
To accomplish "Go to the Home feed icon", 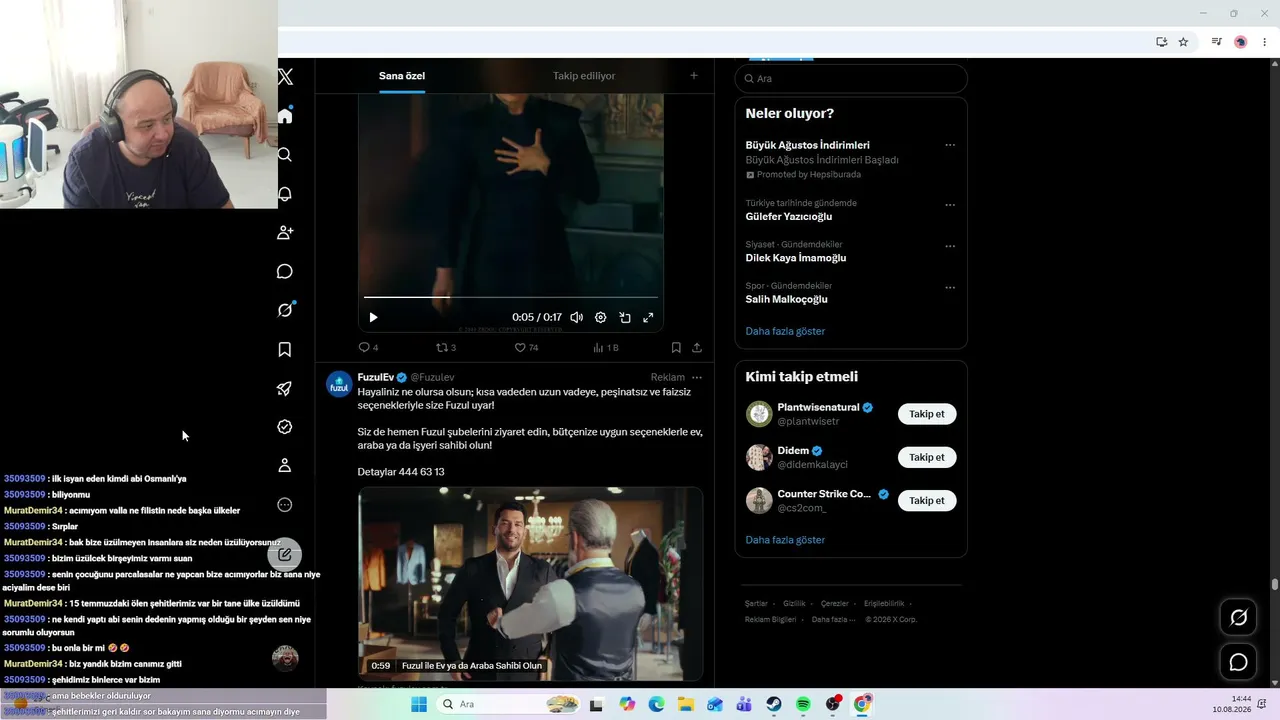I will pos(285,116).
